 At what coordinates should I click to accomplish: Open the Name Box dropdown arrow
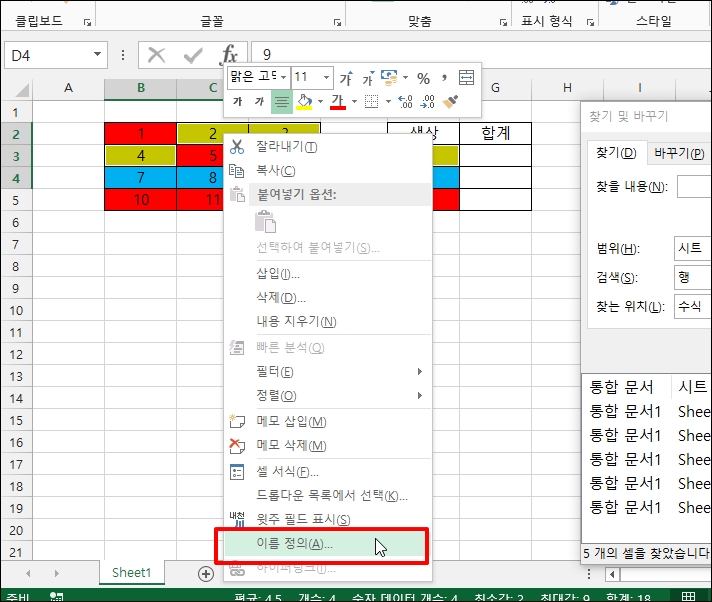pyautogui.click(x=97, y=54)
